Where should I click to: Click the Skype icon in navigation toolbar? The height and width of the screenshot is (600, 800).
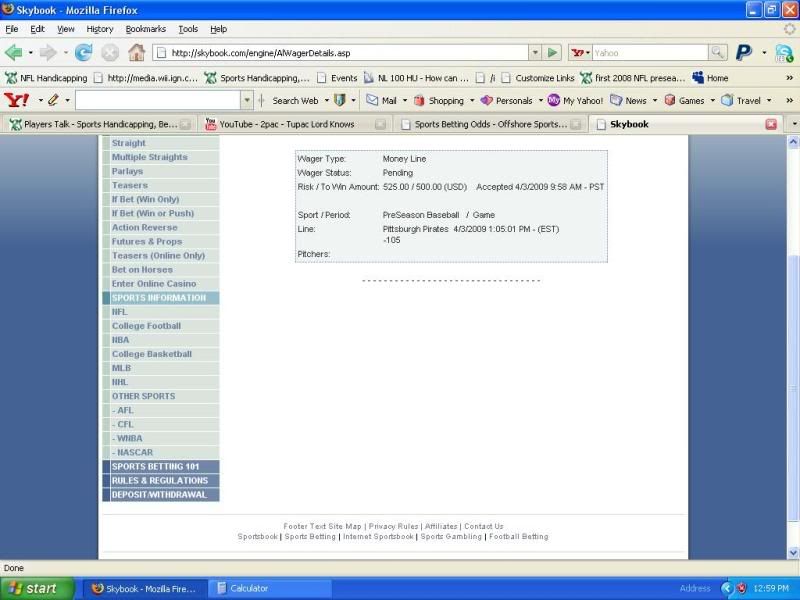tap(784, 53)
